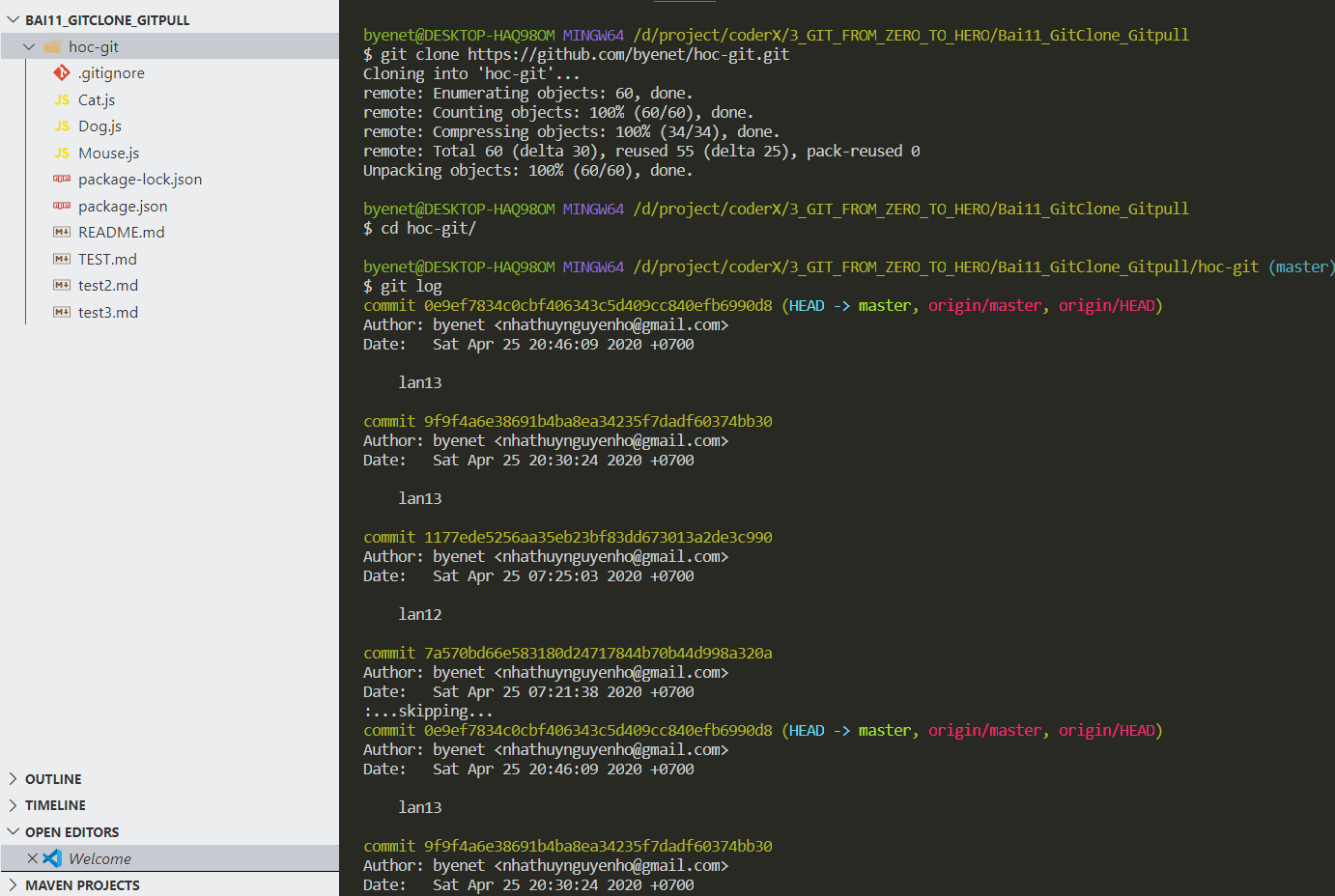Click the '(master)' branch indicator in prompt
This screenshot has width=1335, height=896.
(x=1301, y=267)
